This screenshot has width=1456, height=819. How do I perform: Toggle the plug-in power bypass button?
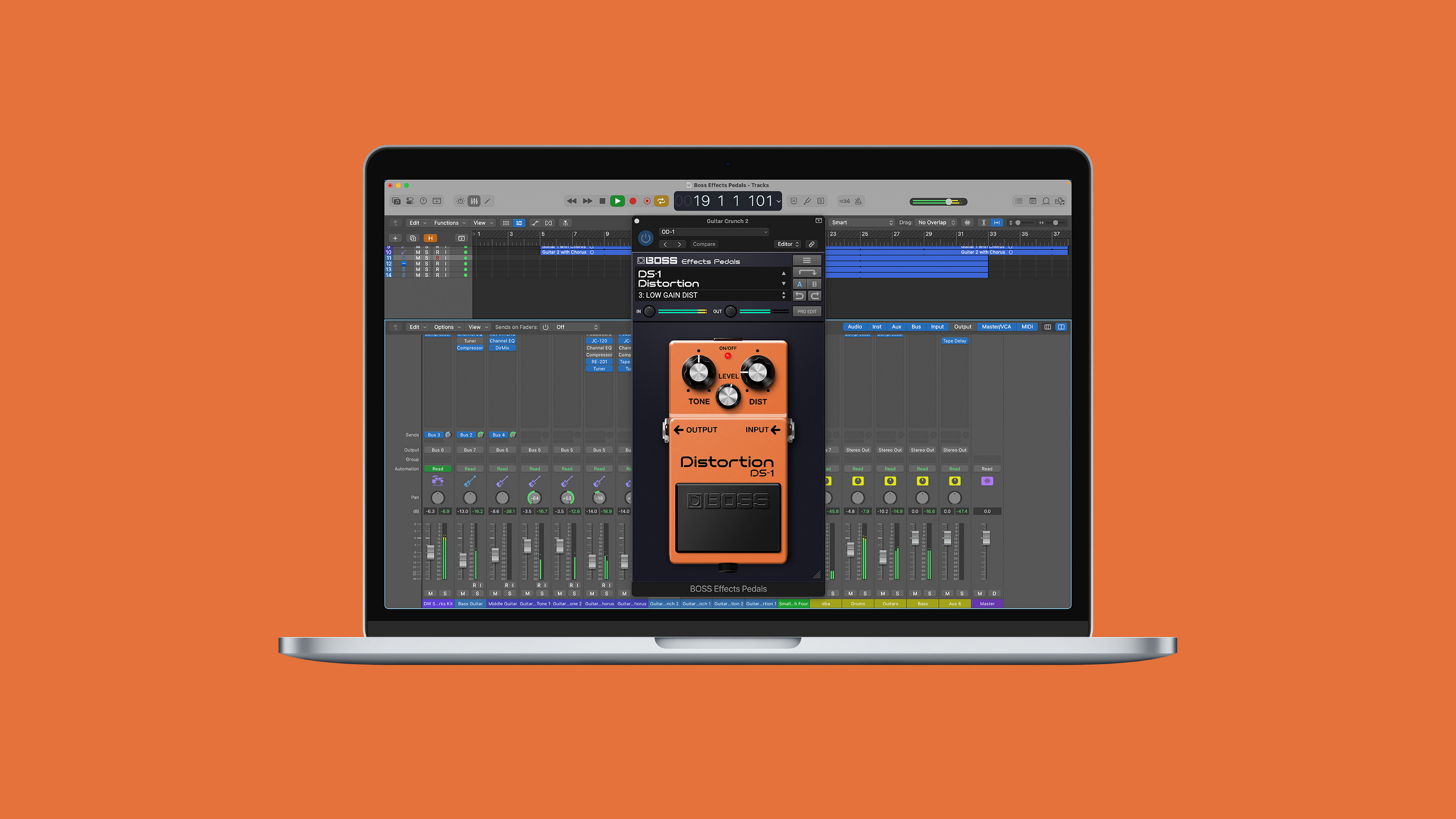tap(646, 238)
